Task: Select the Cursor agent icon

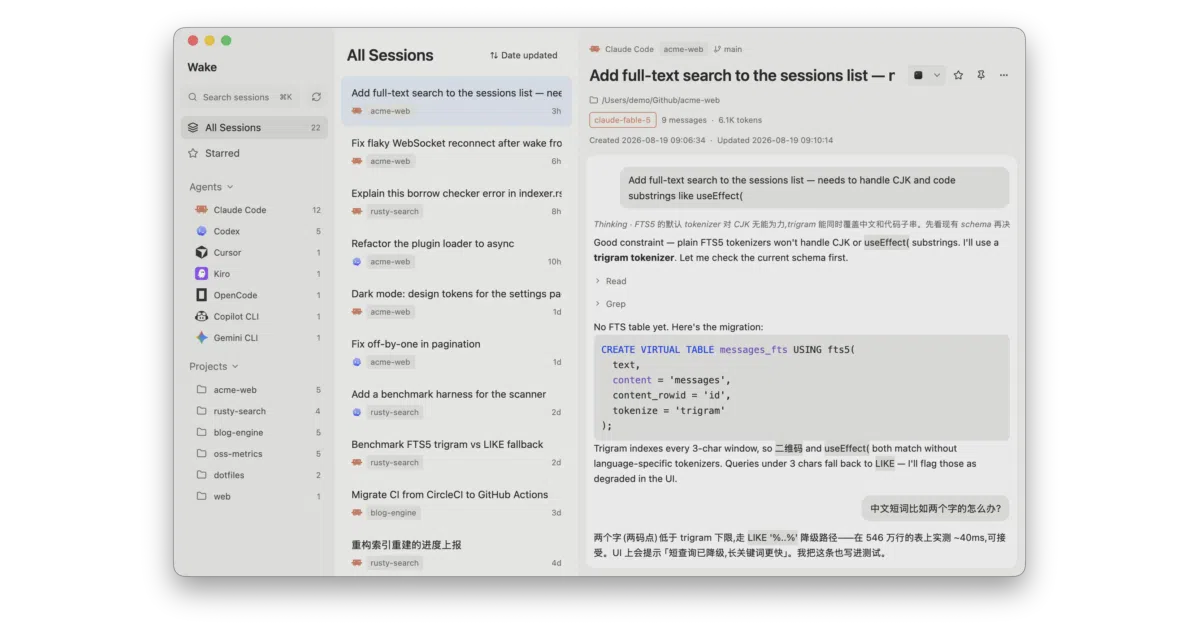Action: tap(201, 252)
